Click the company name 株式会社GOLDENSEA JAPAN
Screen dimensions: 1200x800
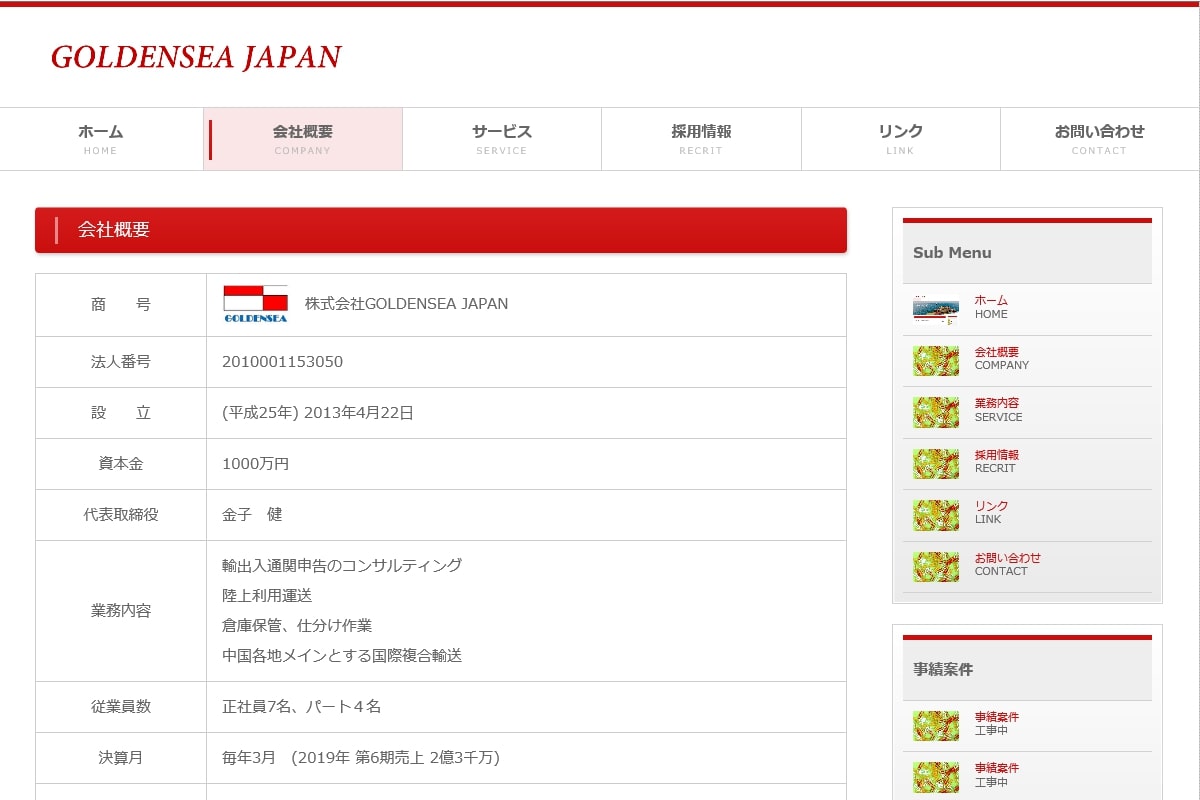pyautogui.click(x=406, y=304)
